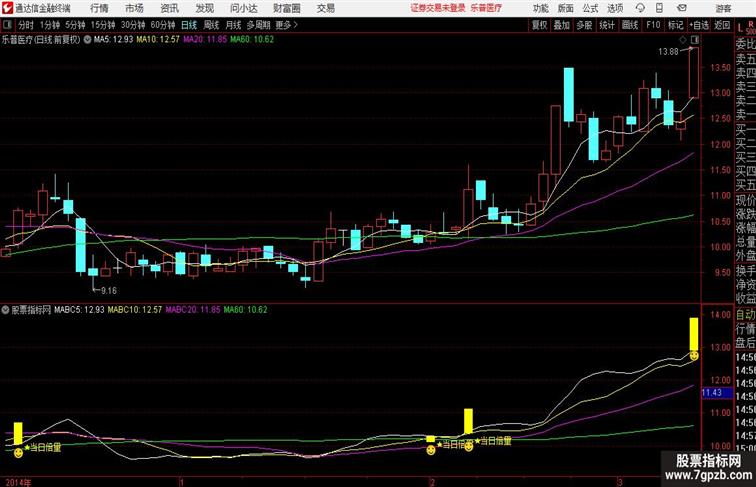Click the 通达信 app logo icon
Viewport: 756px width, 487px height.
point(7,8)
